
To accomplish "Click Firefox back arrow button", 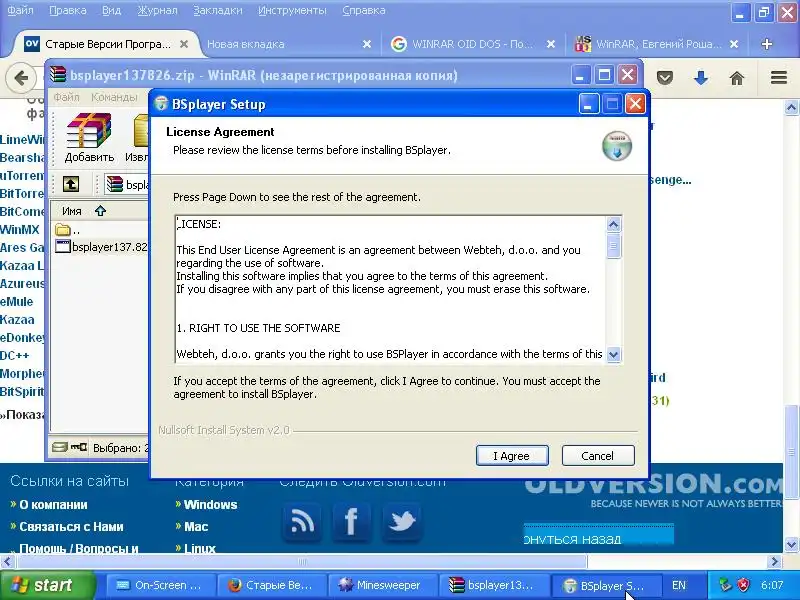I will tap(20, 78).
